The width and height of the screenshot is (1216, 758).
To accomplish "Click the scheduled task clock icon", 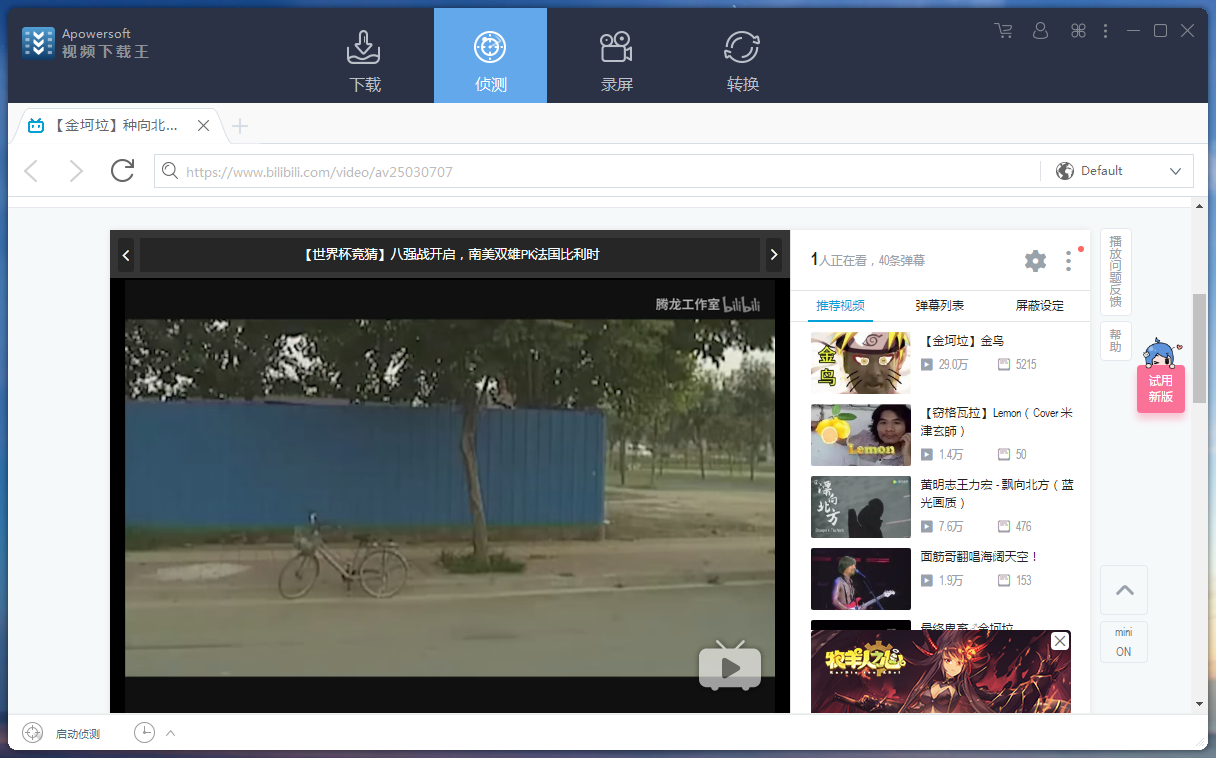I will [x=144, y=733].
